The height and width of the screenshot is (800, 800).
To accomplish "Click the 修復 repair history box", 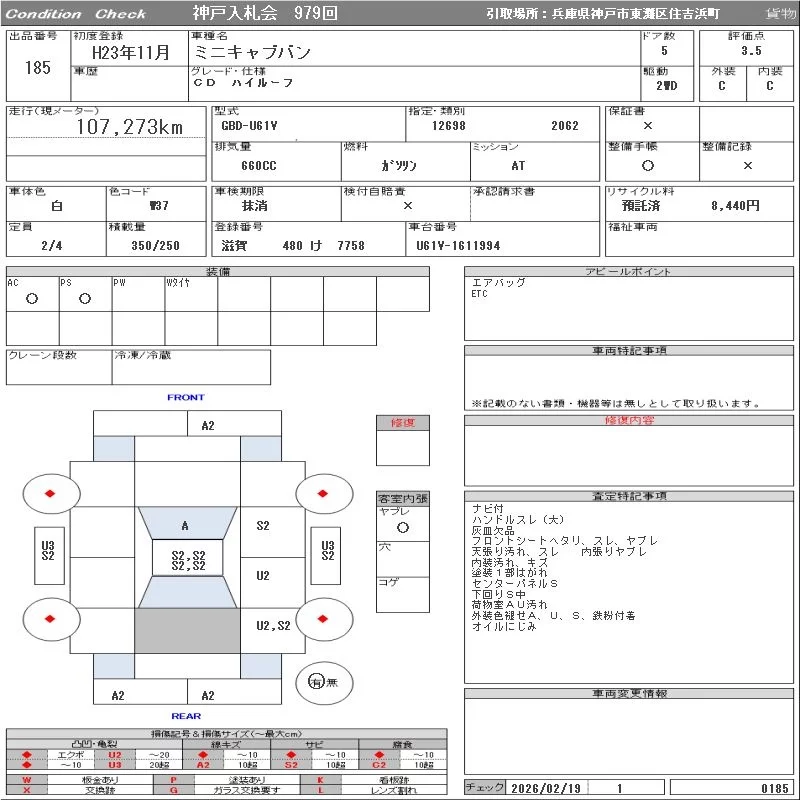I will point(402,423).
